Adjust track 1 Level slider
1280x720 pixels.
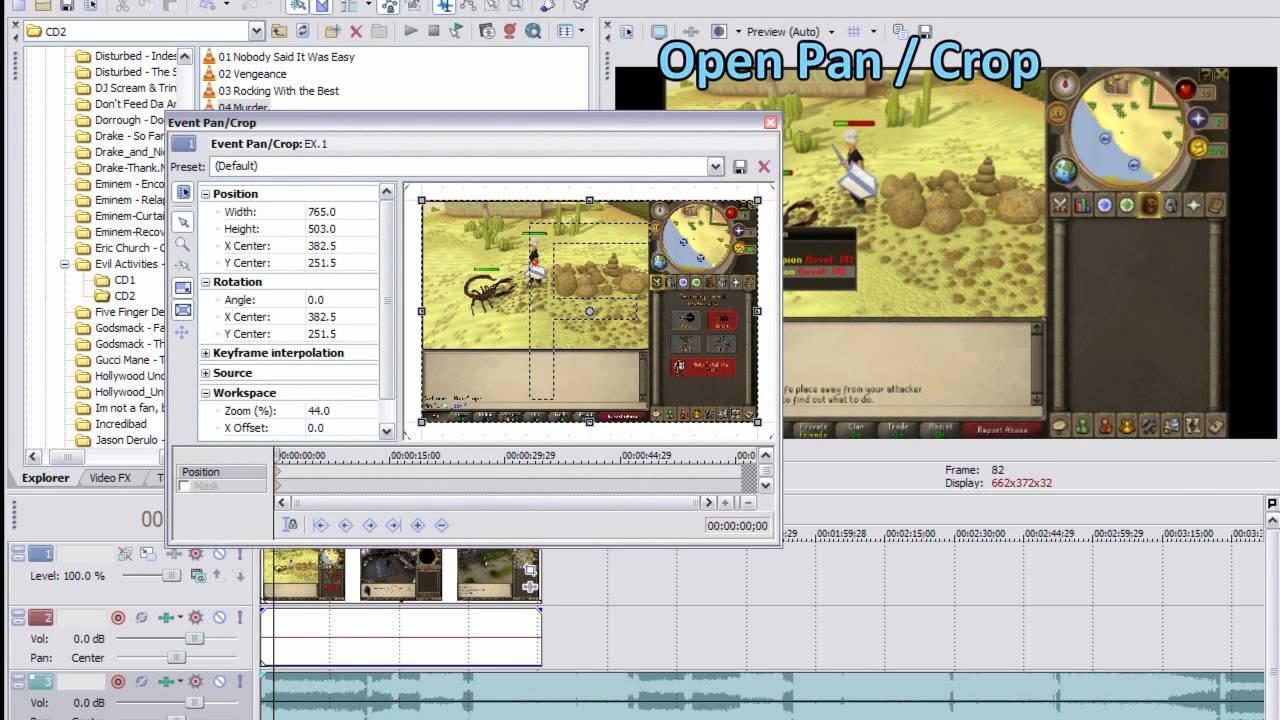tap(172, 576)
